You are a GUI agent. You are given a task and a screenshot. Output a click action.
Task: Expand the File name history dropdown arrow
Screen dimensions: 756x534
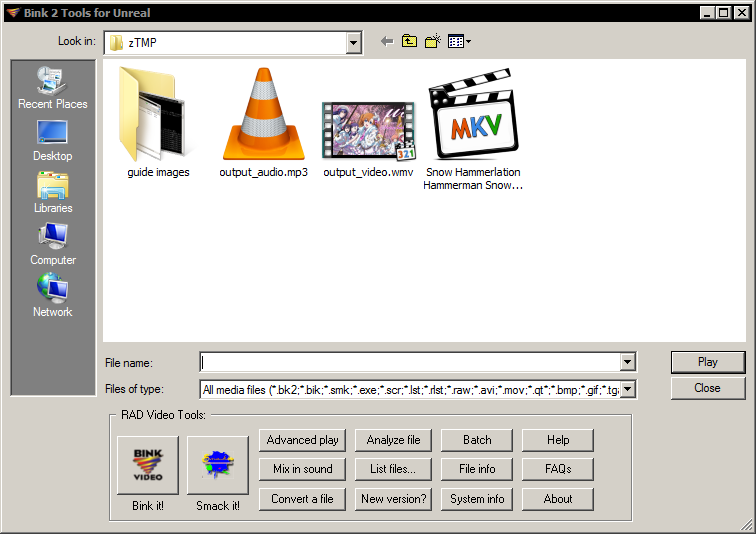(627, 362)
